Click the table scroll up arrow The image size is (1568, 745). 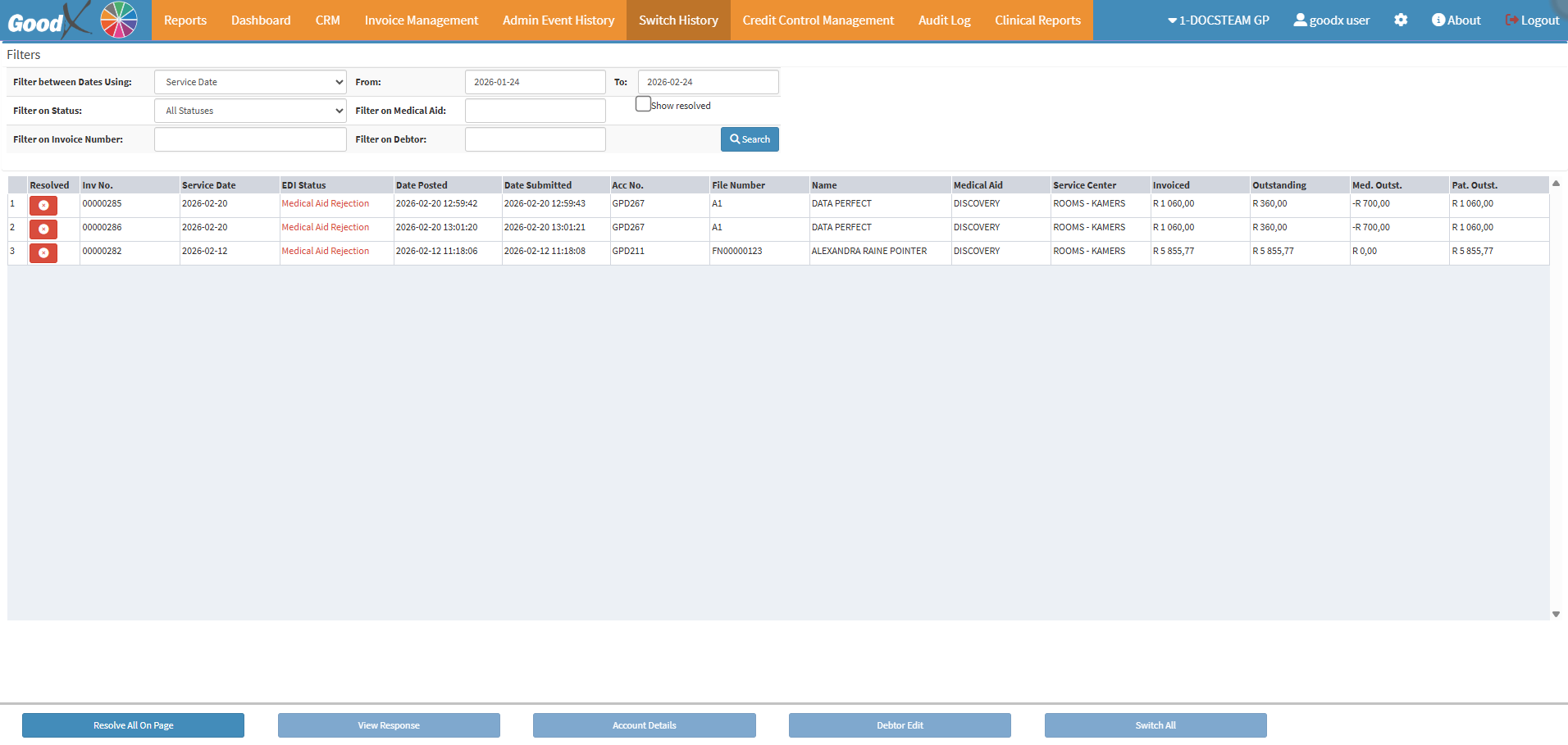1556,184
